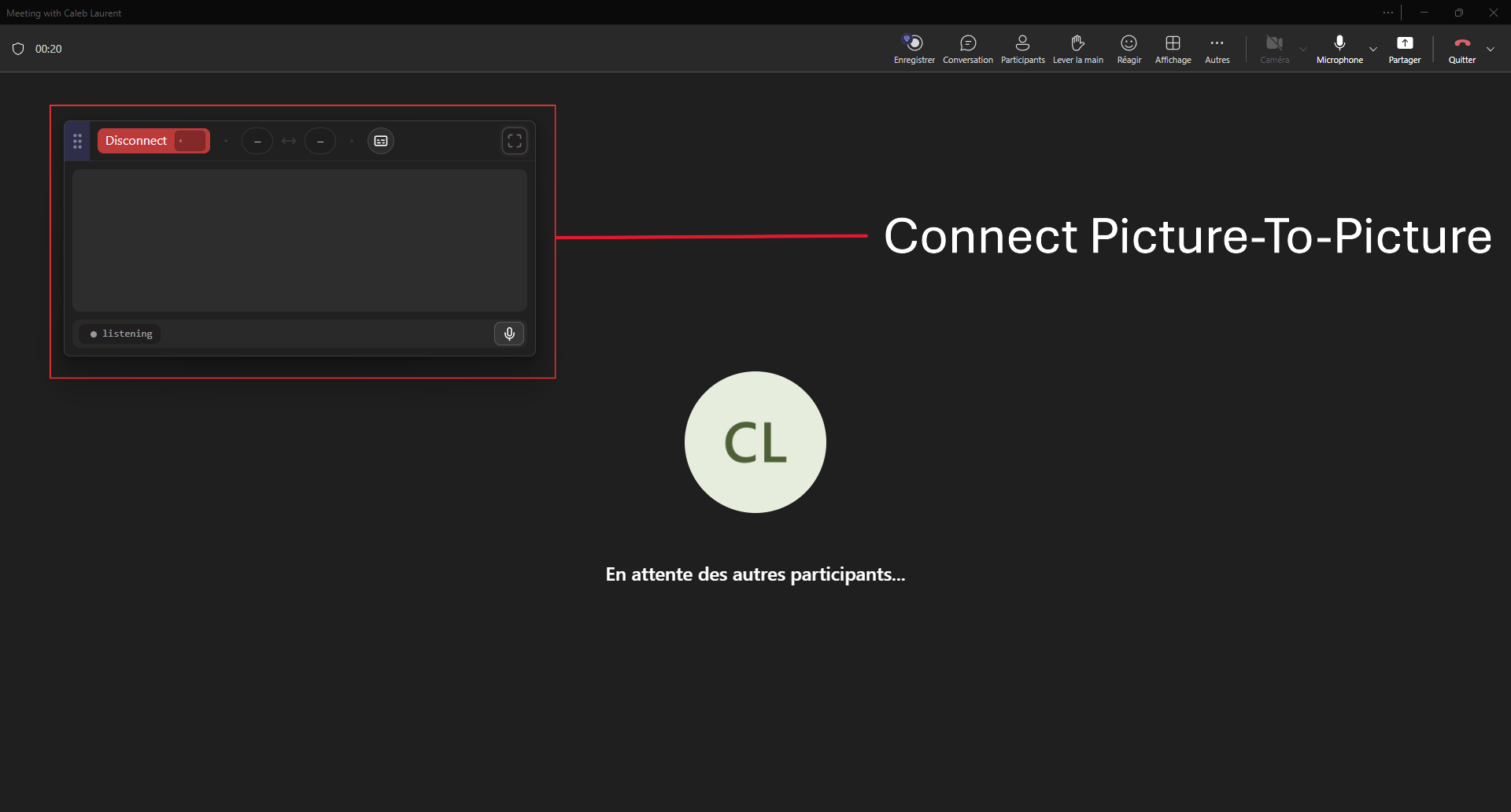Viewport: 1511px width, 812px height.
Task: Expand the Quitter options chevron
Action: coord(1490,49)
